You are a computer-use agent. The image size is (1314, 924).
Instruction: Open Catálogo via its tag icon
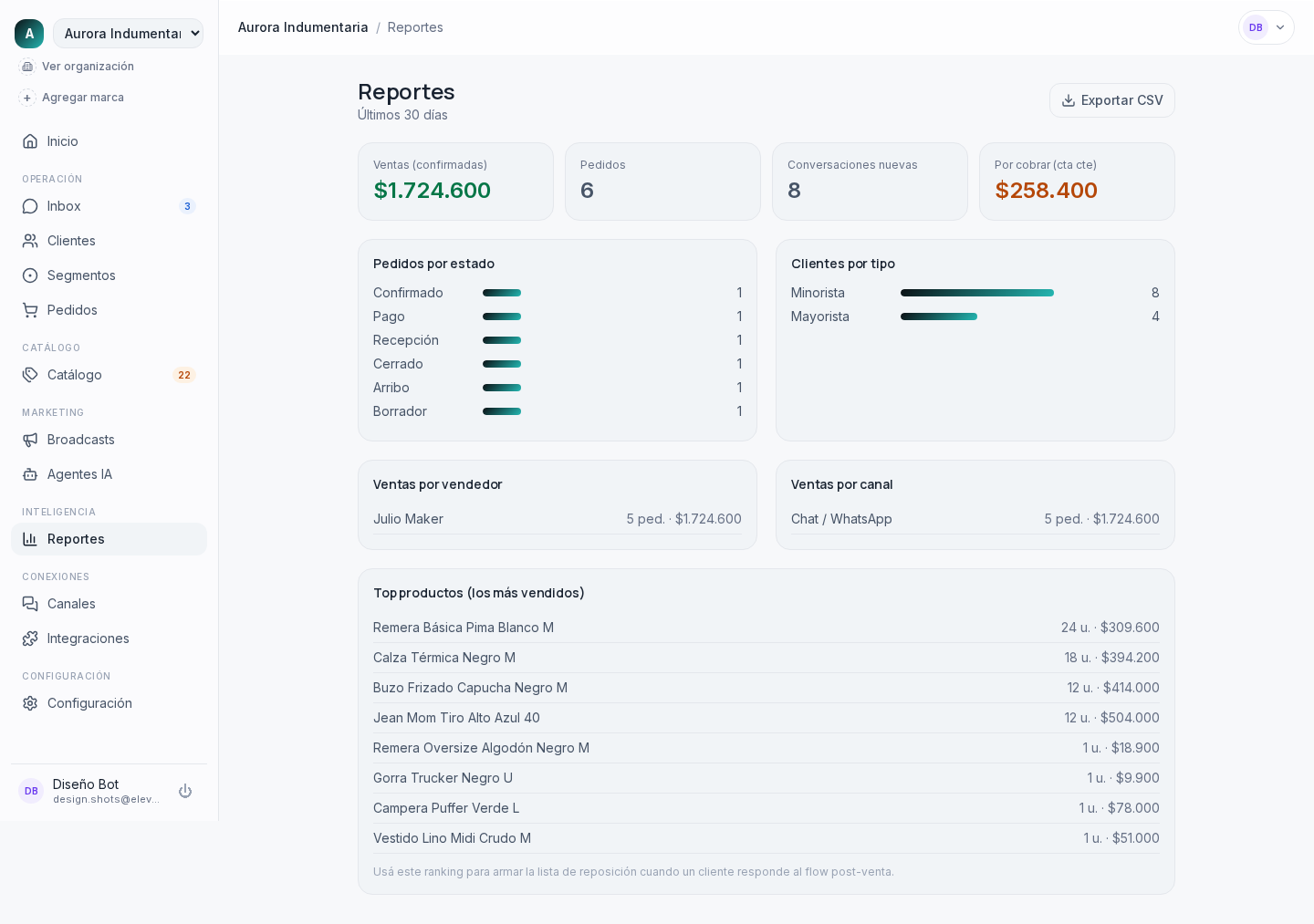[x=30, y=375]
